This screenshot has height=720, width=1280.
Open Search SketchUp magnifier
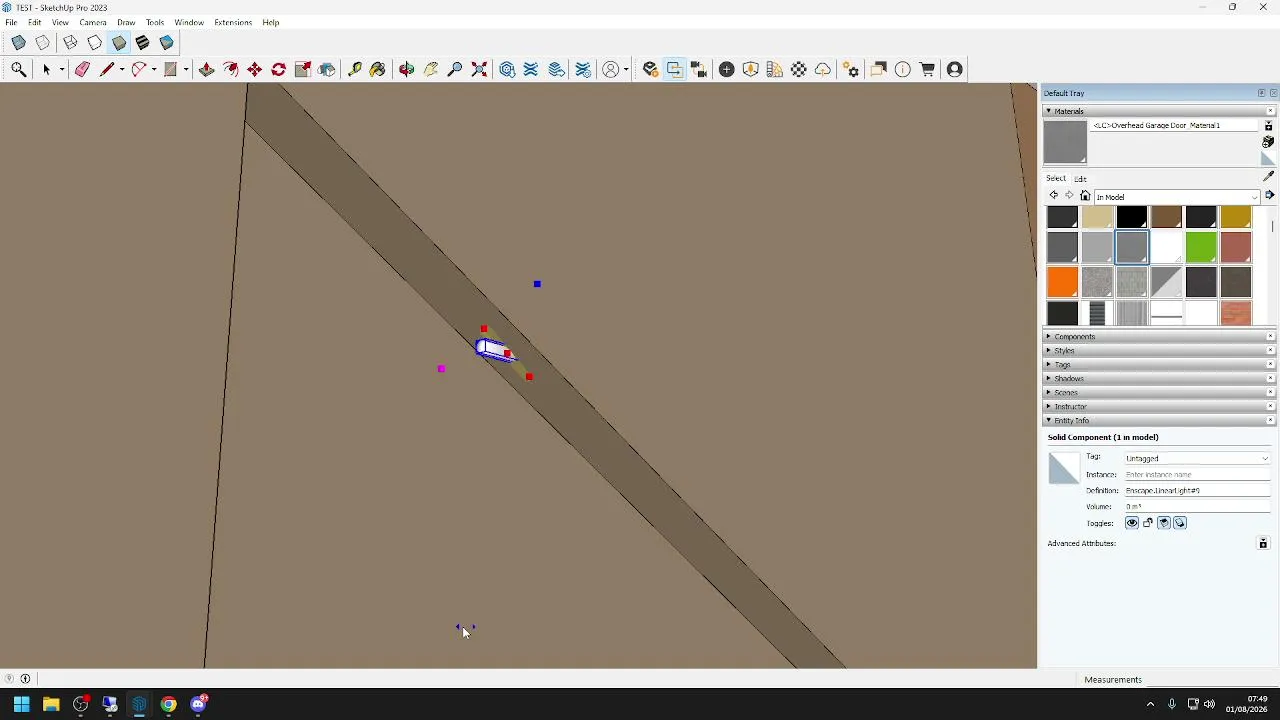19,69
